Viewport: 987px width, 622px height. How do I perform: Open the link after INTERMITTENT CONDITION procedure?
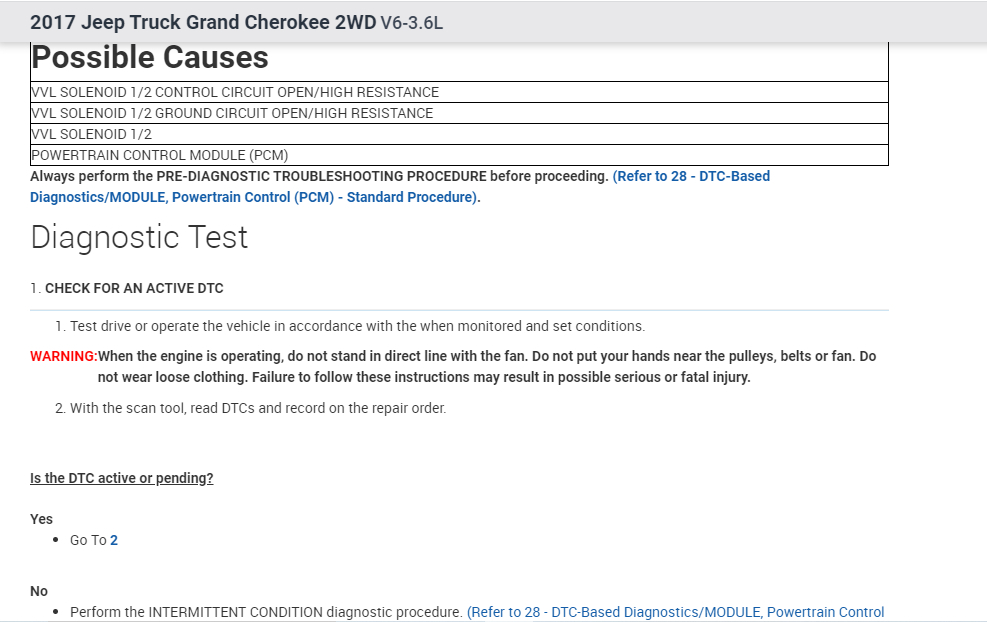[675, 612]
